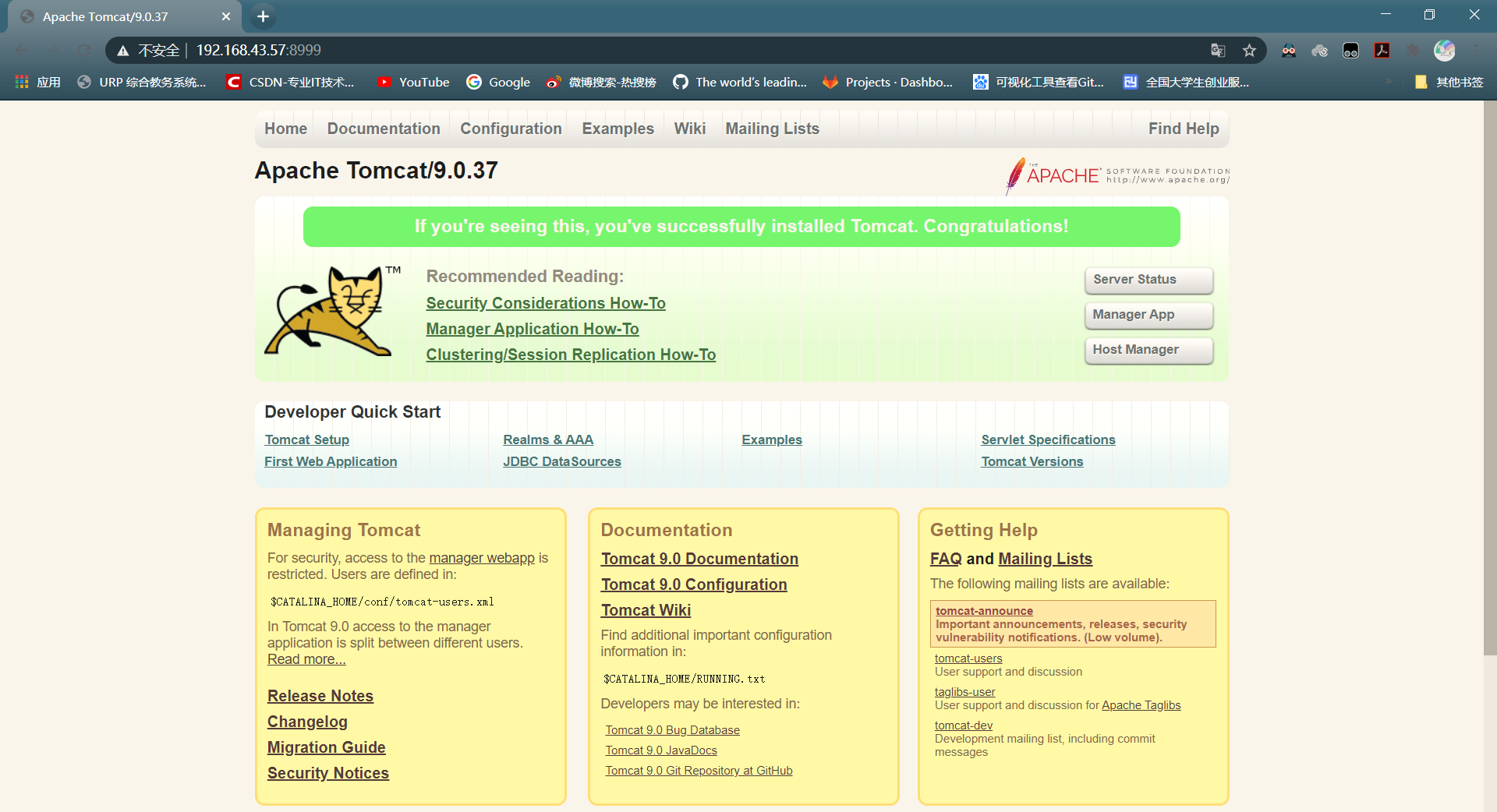Click the owl-face extension icon
Viewport: 1497px width, 812px height.
(1289, 51)
